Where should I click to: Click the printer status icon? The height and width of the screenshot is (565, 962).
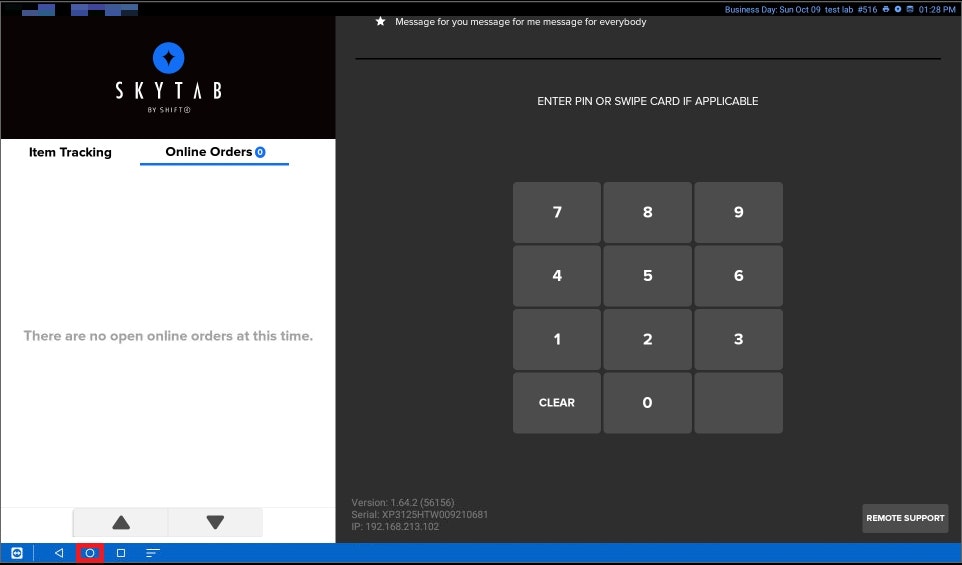tap(886, 9)
